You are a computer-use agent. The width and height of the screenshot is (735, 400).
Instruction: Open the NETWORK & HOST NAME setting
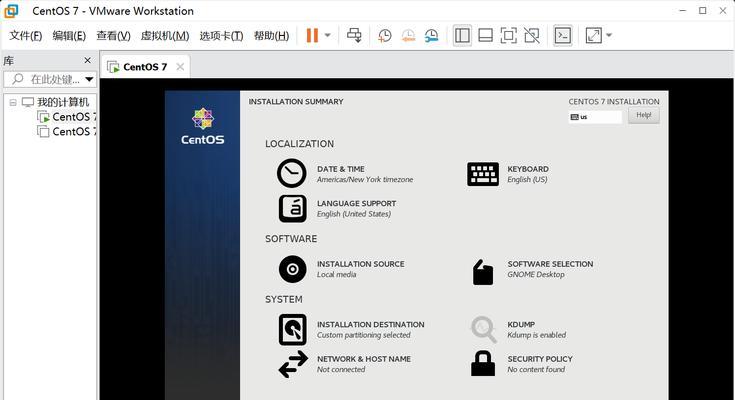[x=364, y=364]
